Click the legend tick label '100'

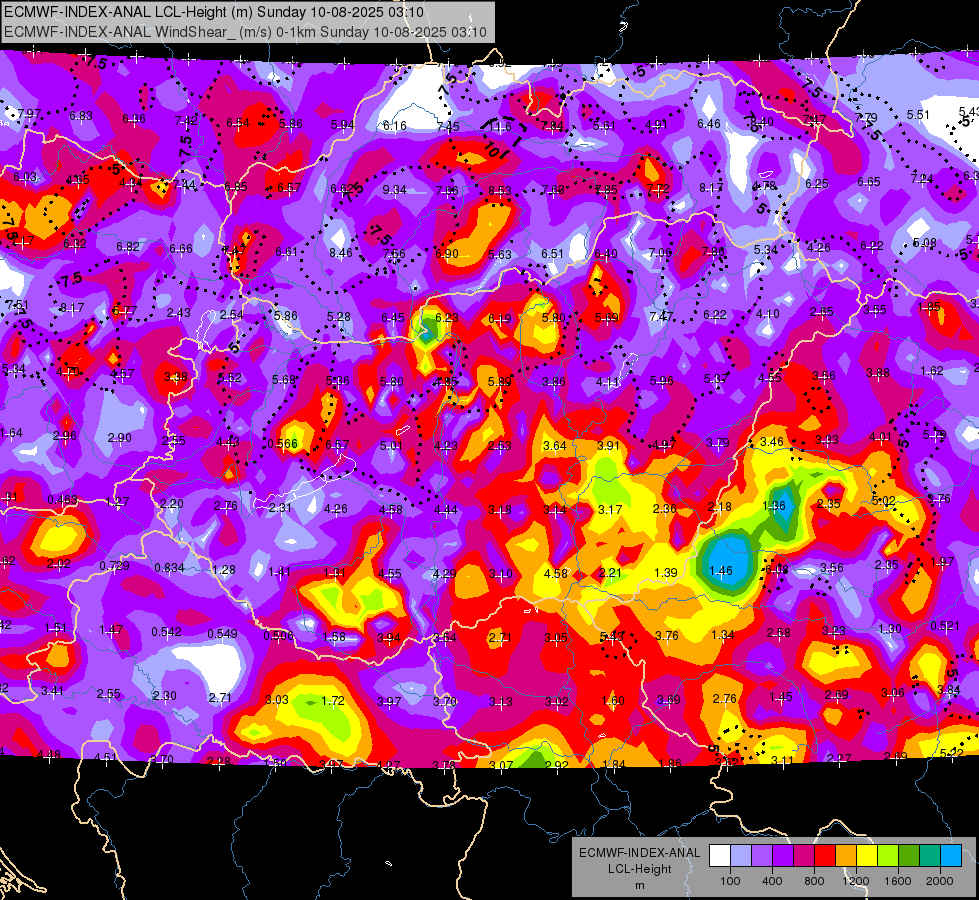[730, 881]
